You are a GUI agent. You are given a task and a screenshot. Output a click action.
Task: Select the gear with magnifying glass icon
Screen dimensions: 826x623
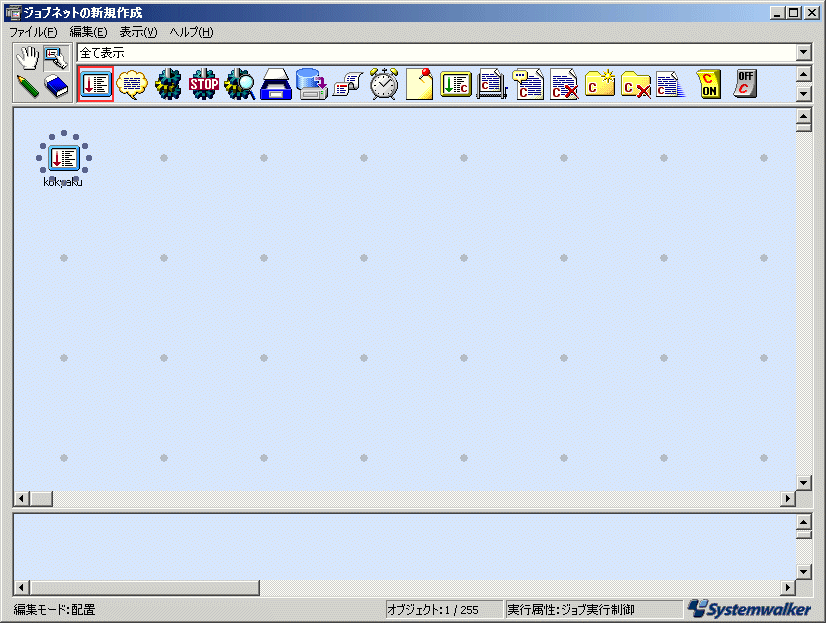point(240,84)
